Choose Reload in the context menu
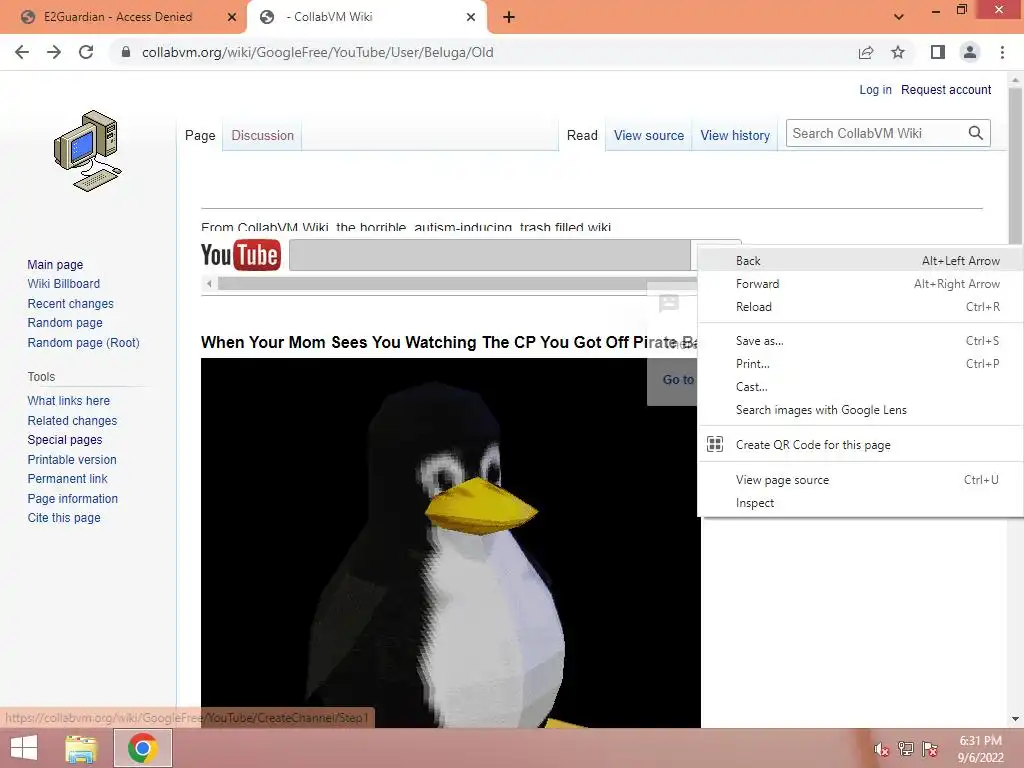 click(x=860, y=306)
